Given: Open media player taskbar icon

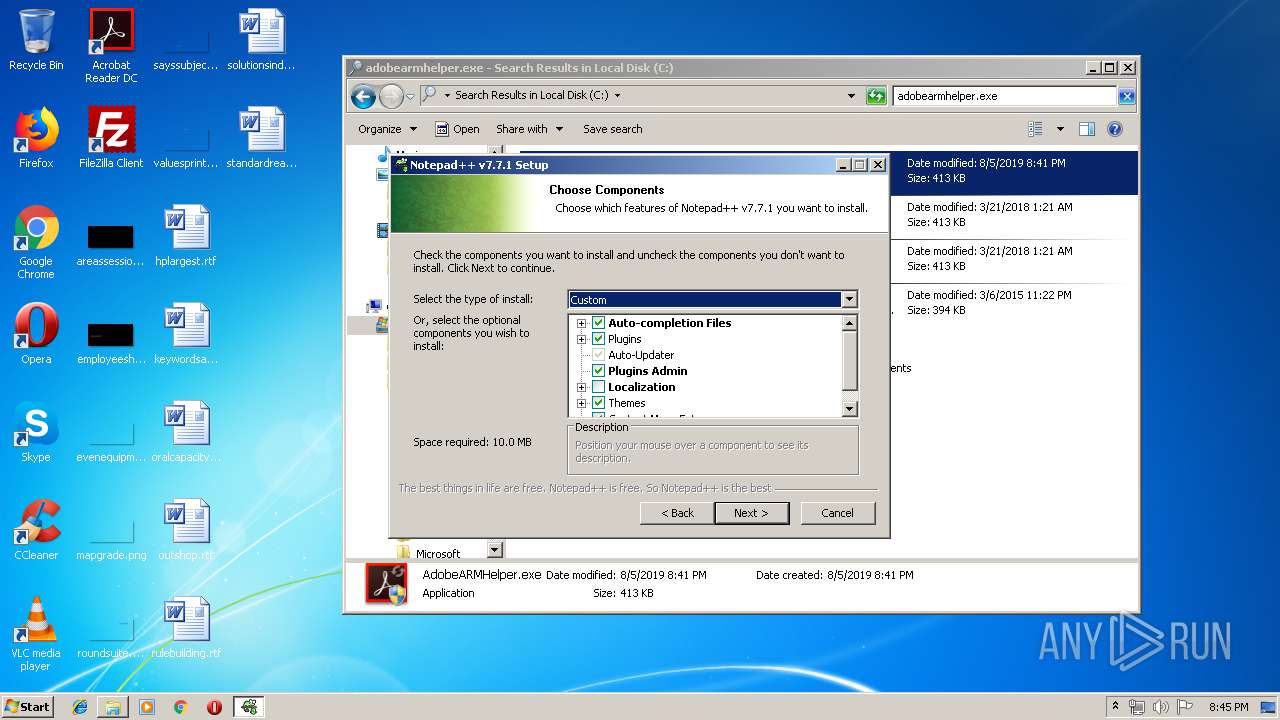Looking at the screenshot, I should pos(147,707).
